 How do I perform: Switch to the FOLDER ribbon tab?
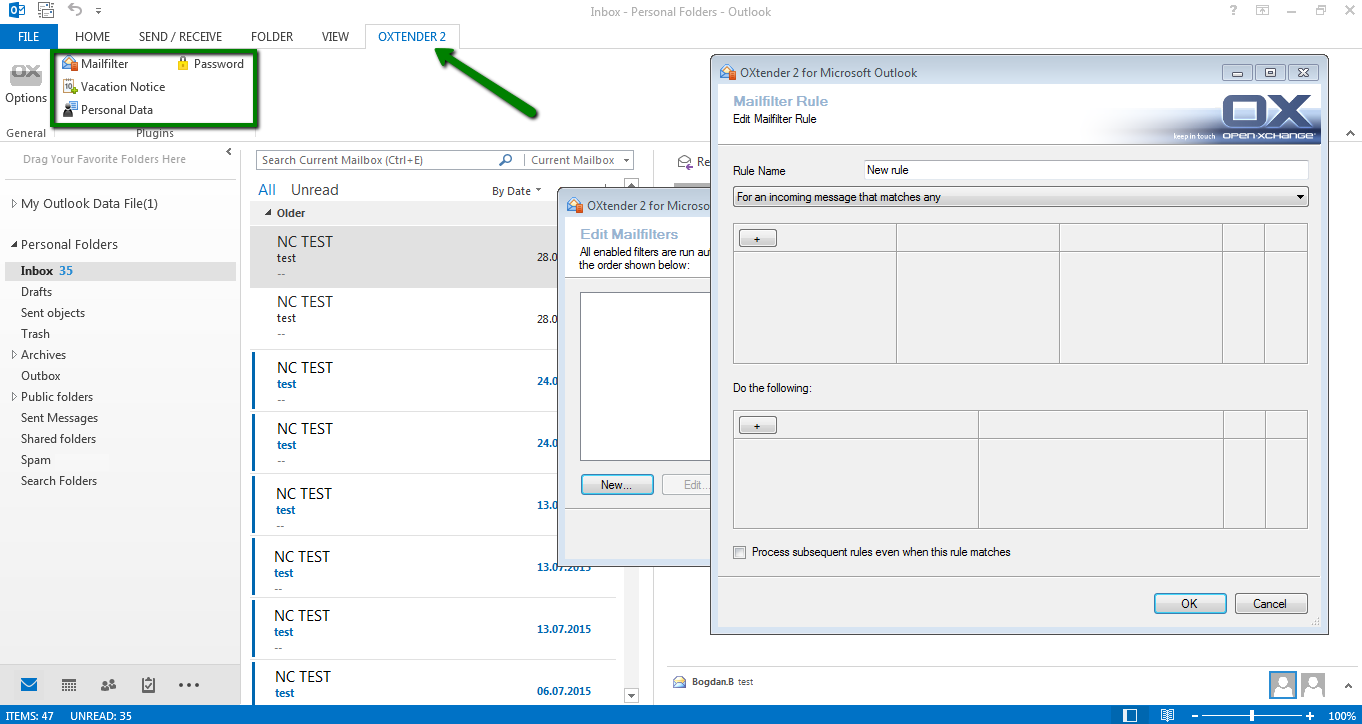pos(272,37)
